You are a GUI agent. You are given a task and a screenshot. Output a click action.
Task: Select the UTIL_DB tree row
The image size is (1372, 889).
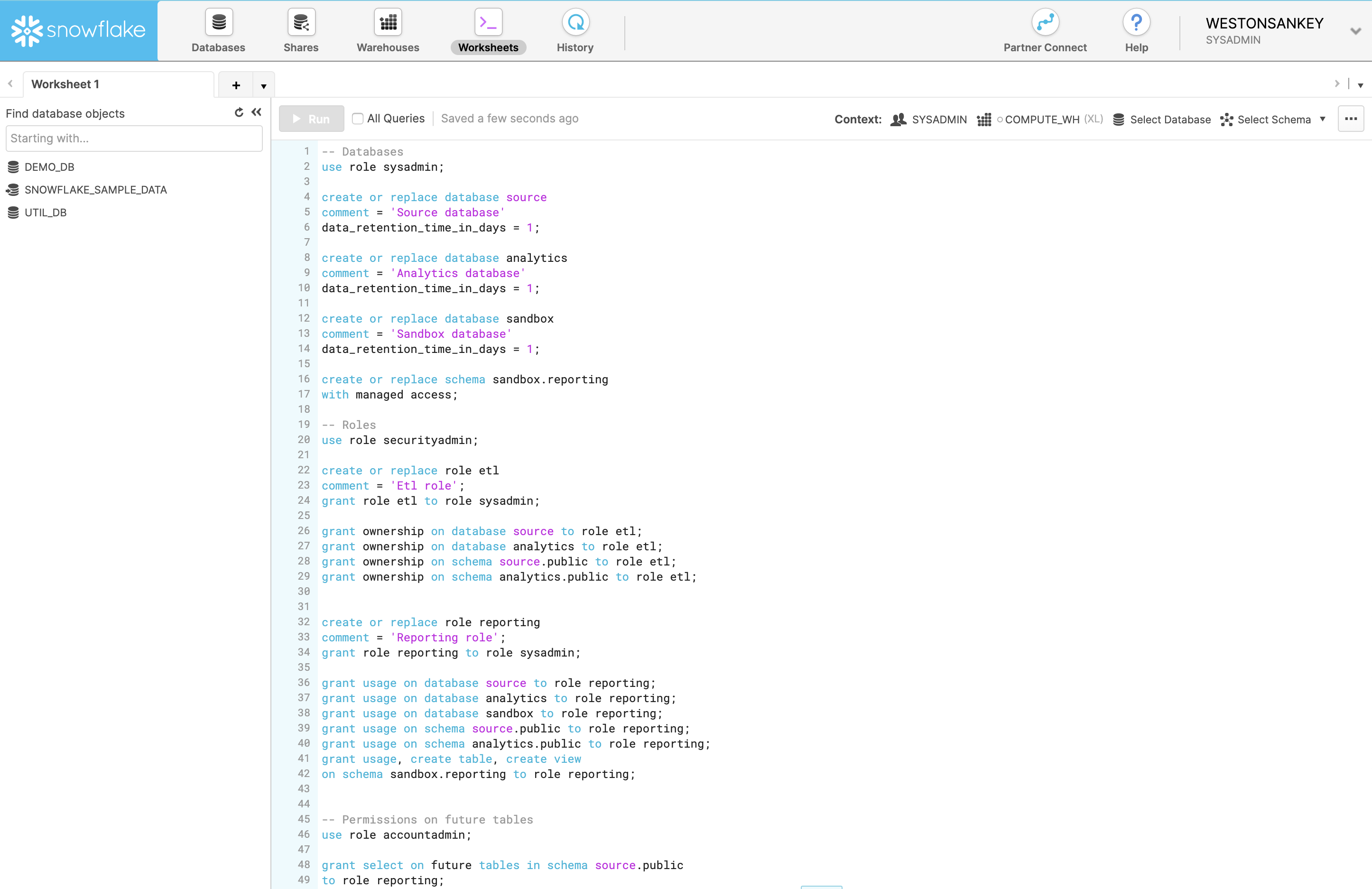(134, 213)
